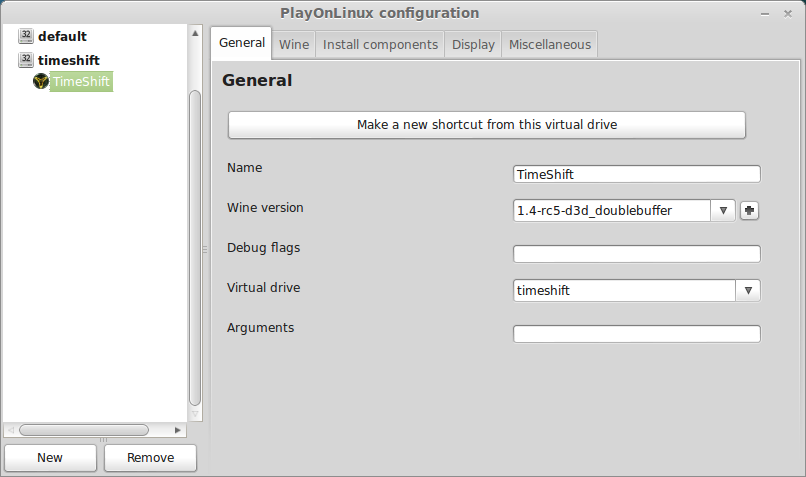This screenshot has width=806, height=477.
Task: Click the horizontal scrollbar left arrow
Action: (11, 430)
